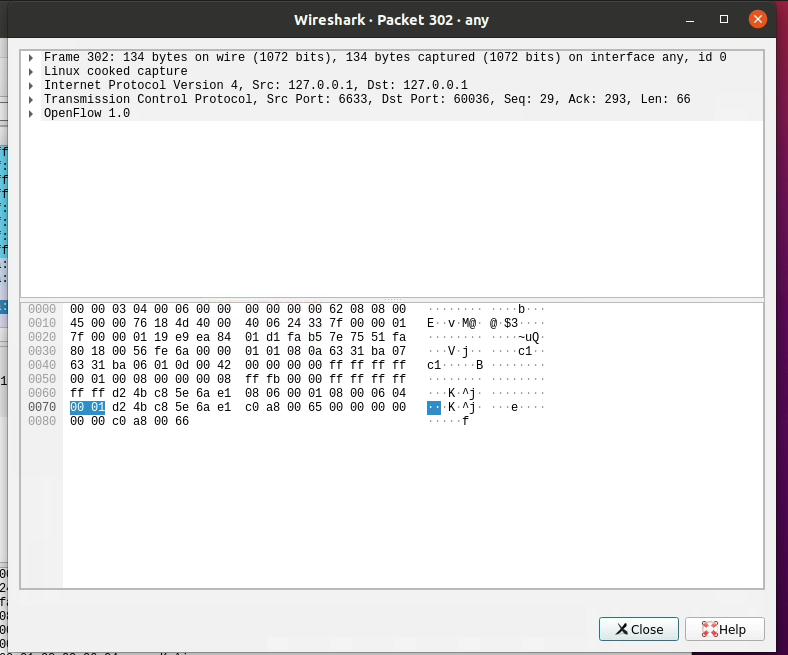The width and height of the screenshot is (788, 655).
Task: Click the lifebuoy icon on Help button
Action: point(710,629)
